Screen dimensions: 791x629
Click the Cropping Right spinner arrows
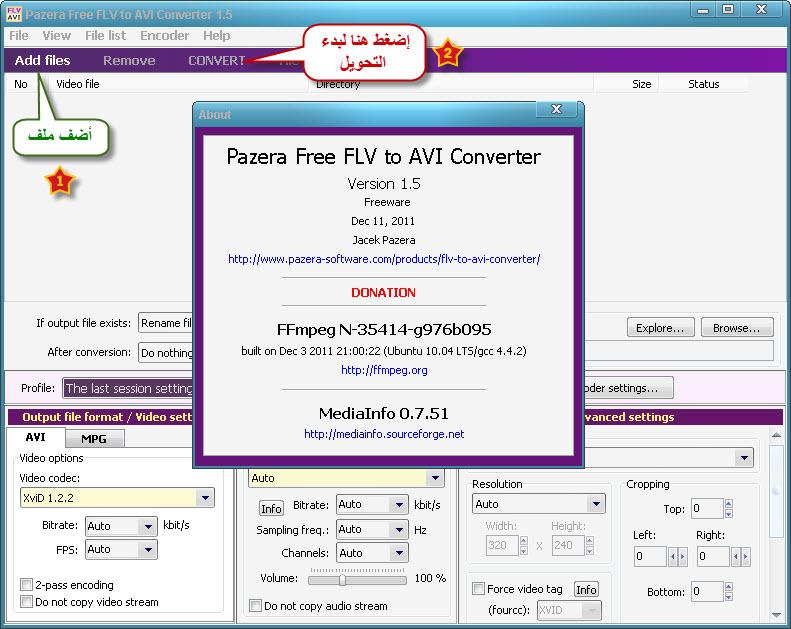coord(741,556)
